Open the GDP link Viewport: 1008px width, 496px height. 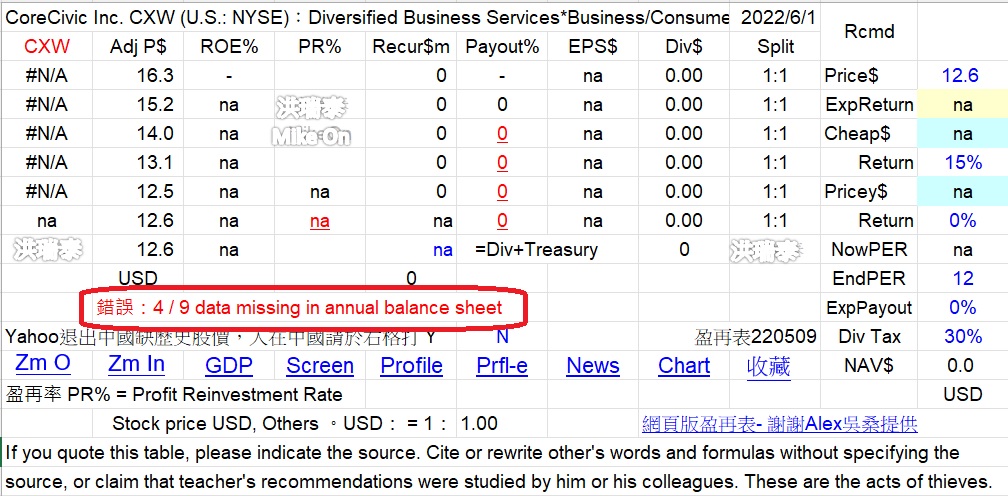click(228, 366)
